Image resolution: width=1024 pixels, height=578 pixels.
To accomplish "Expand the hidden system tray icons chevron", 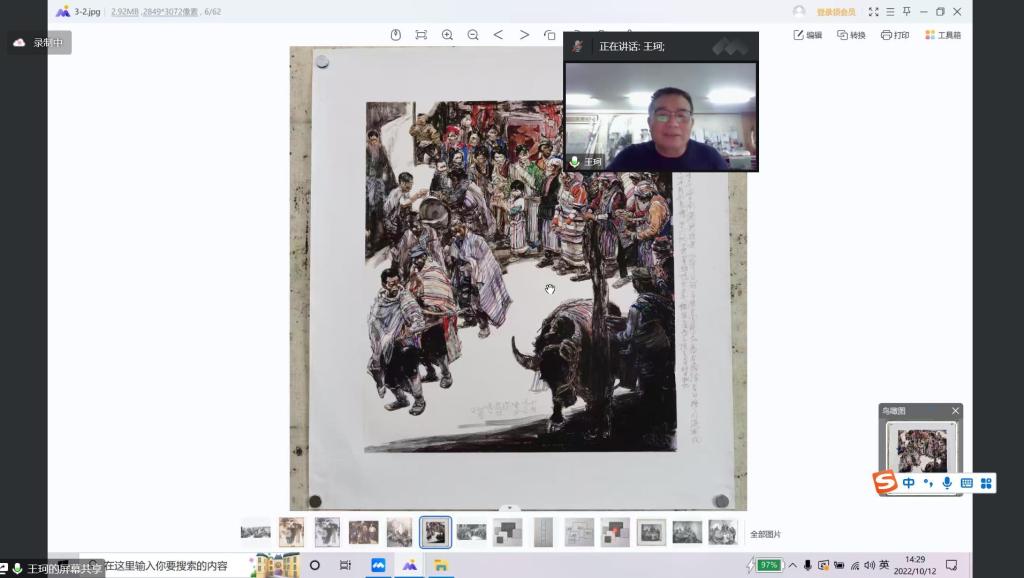I will point(792,565).
